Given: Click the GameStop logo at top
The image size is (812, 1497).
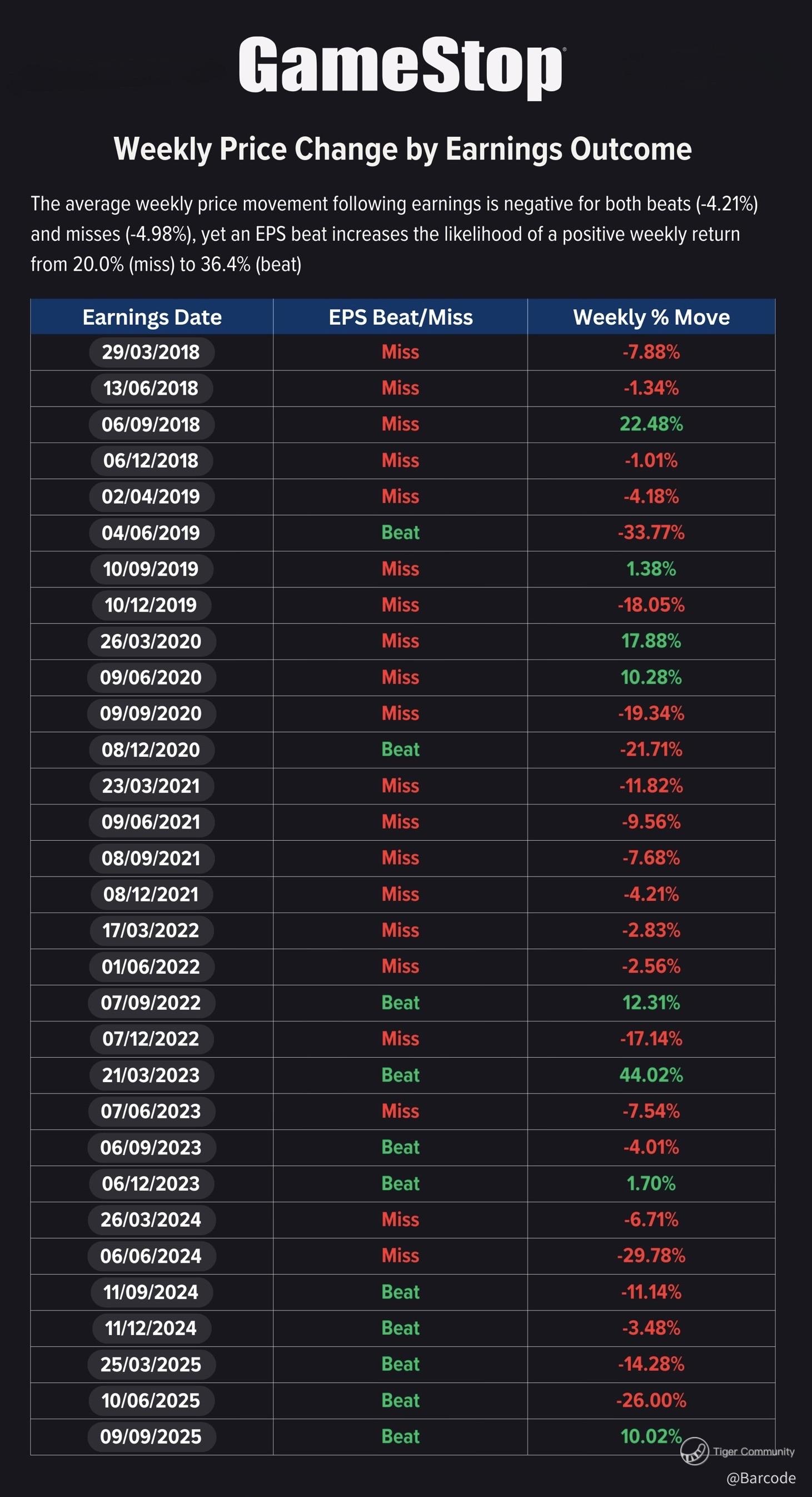Looking at the screenshot, I should coord(401,67).
